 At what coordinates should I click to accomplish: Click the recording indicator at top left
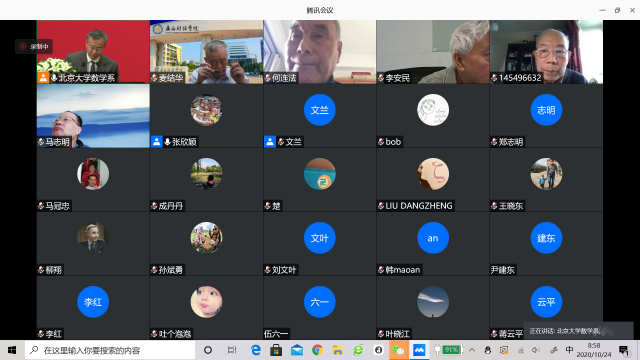point(34,47)
